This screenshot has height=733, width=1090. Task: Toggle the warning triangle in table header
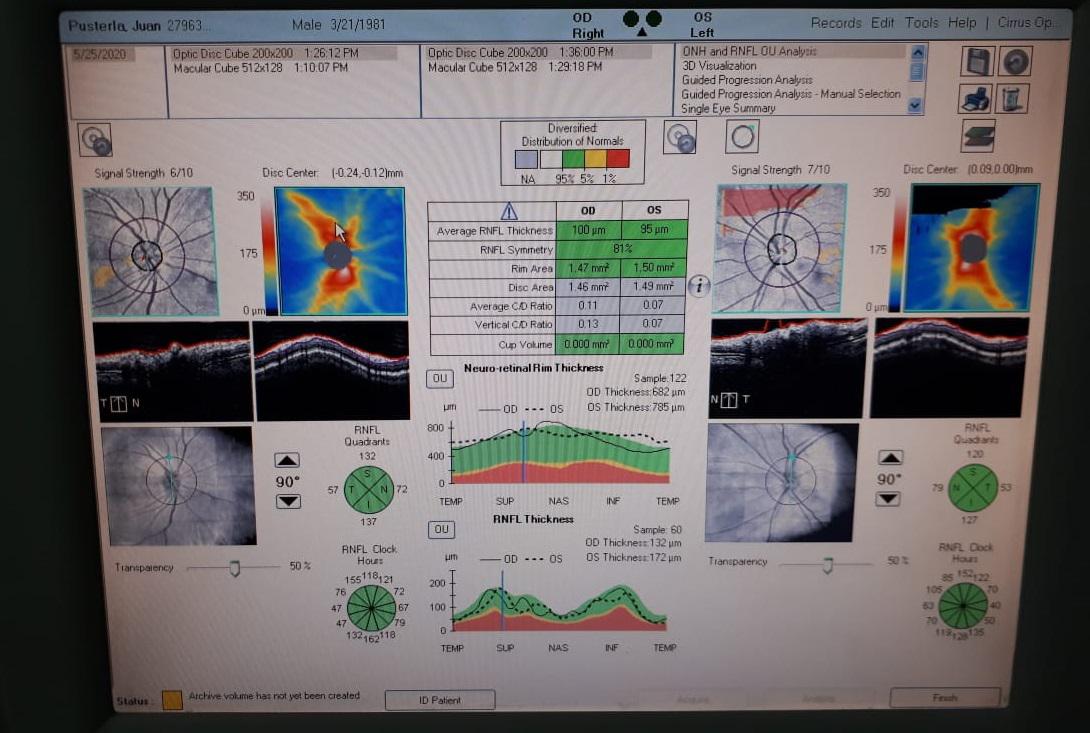coord(509,211)
